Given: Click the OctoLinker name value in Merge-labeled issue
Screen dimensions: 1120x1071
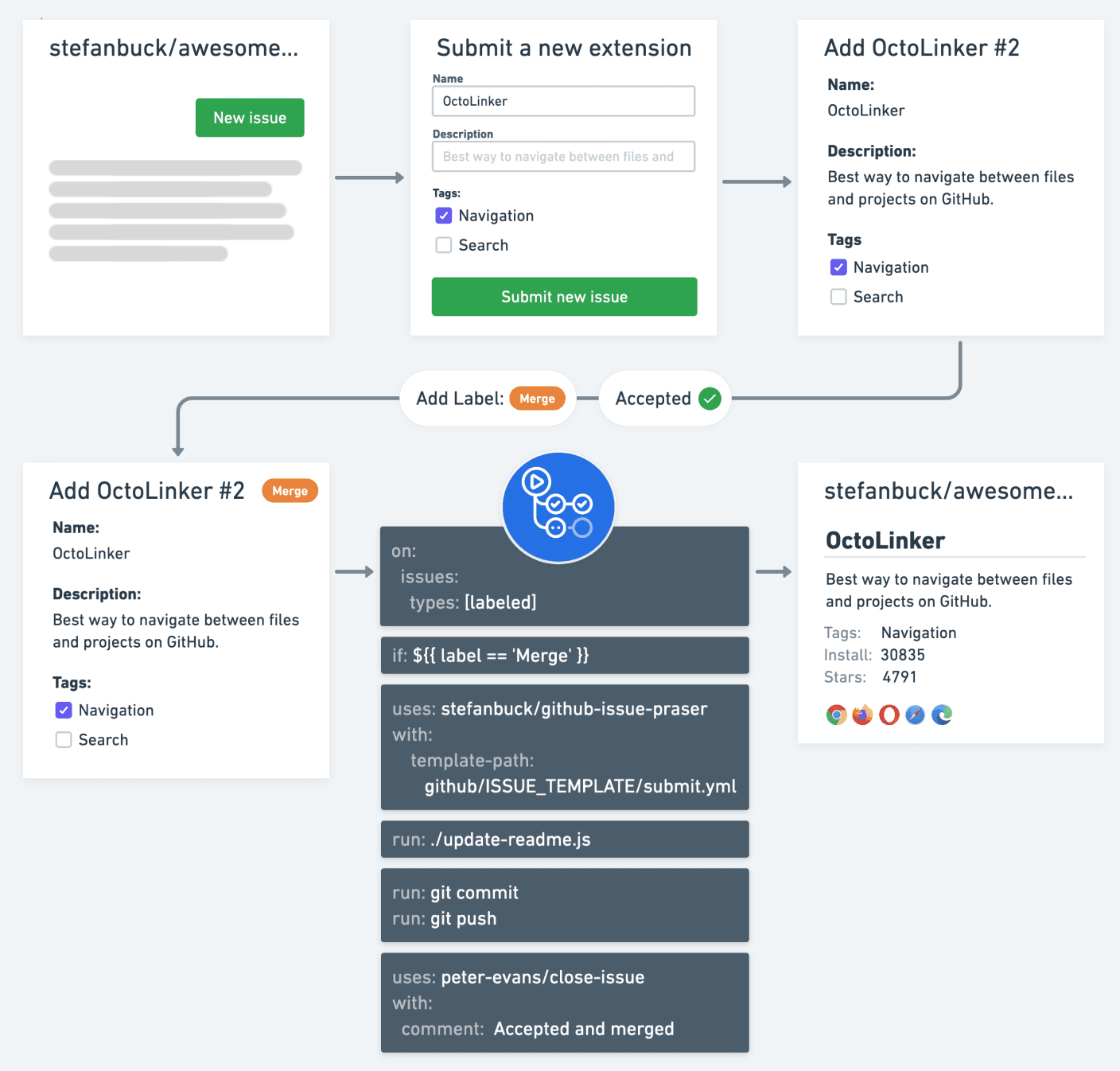Looking at the screenshot, I should tap(91, 554).
